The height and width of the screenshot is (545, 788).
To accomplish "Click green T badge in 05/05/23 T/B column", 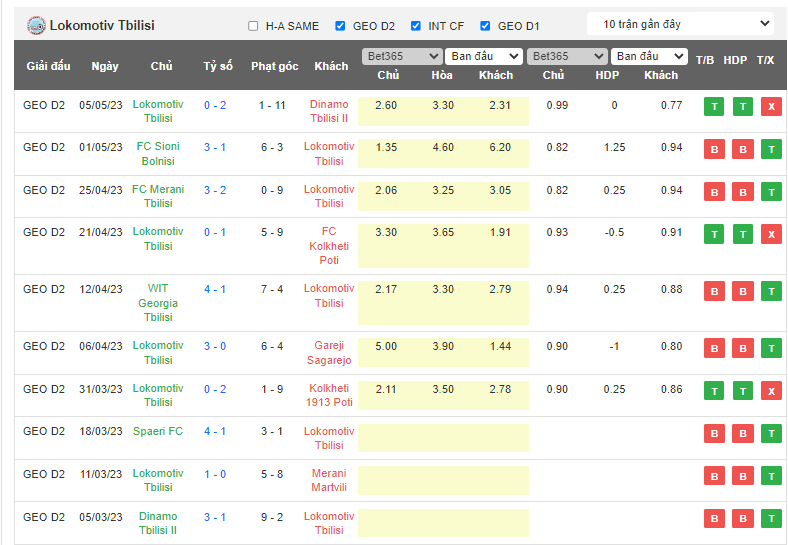I will tap(714, 107).
